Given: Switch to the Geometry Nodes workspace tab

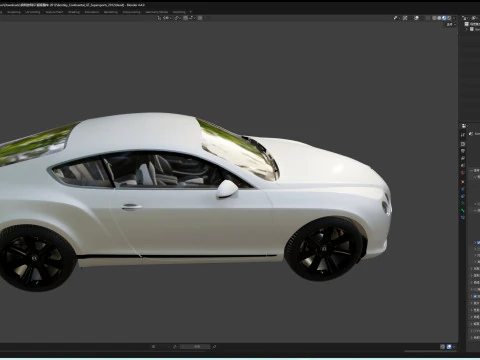Looking at the screenshot, I should click(x=157, y=12).
